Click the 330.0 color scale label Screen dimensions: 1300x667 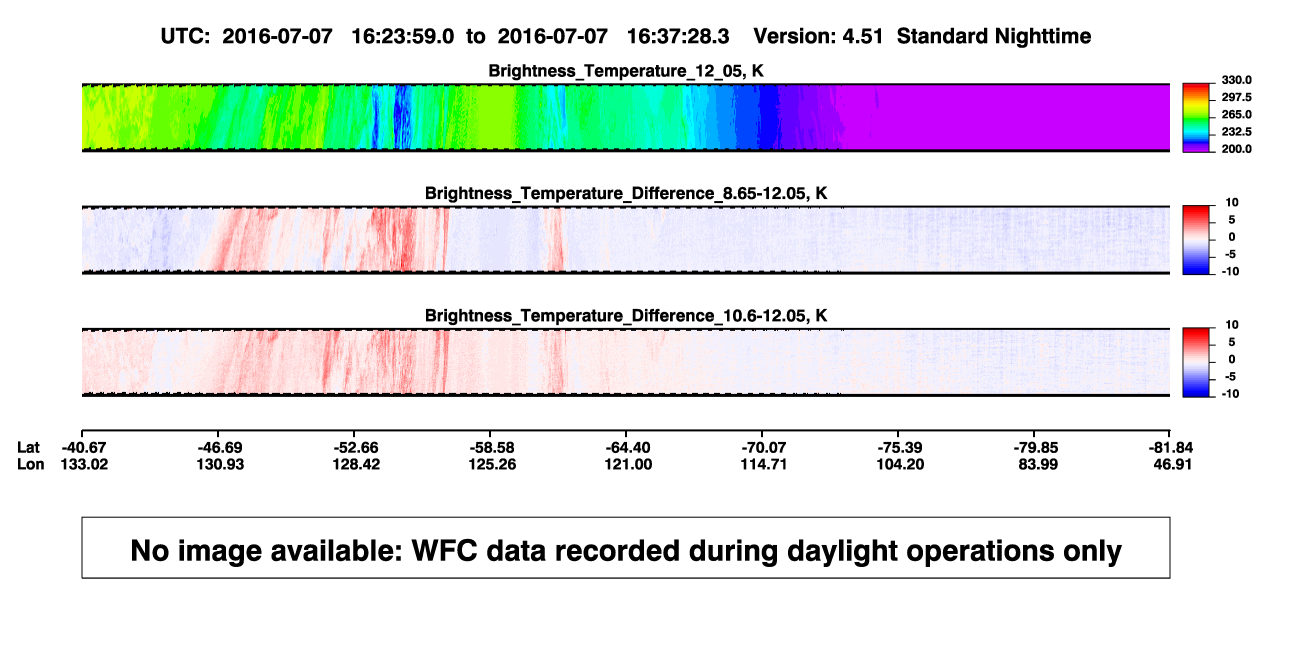[1236, 80]
